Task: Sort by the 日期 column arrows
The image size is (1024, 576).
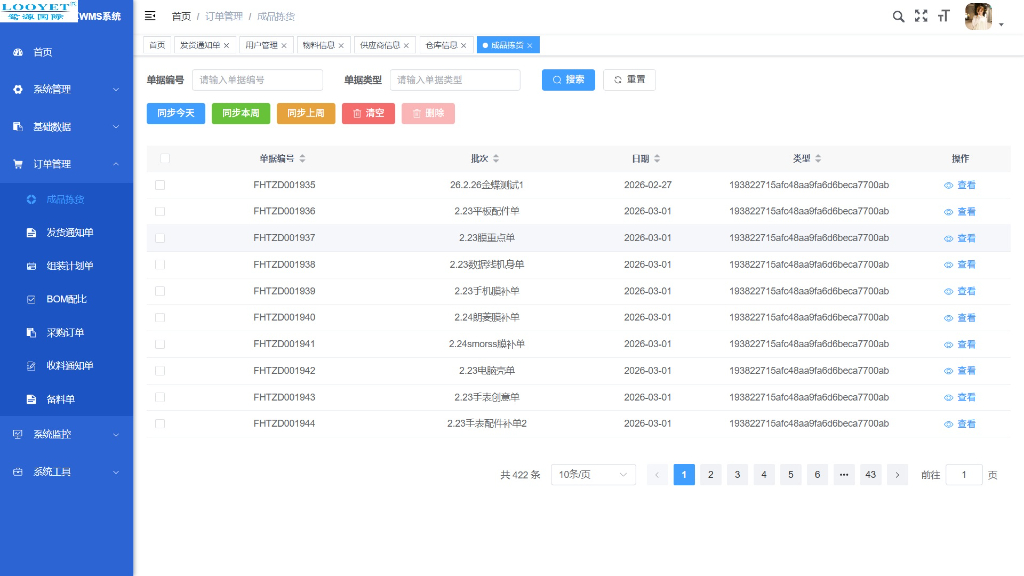Action: coord(659,158)
